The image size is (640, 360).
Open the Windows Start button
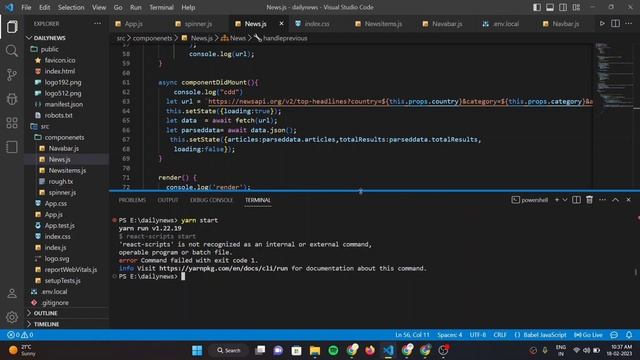pyautogui.click(x=197, y=350)
